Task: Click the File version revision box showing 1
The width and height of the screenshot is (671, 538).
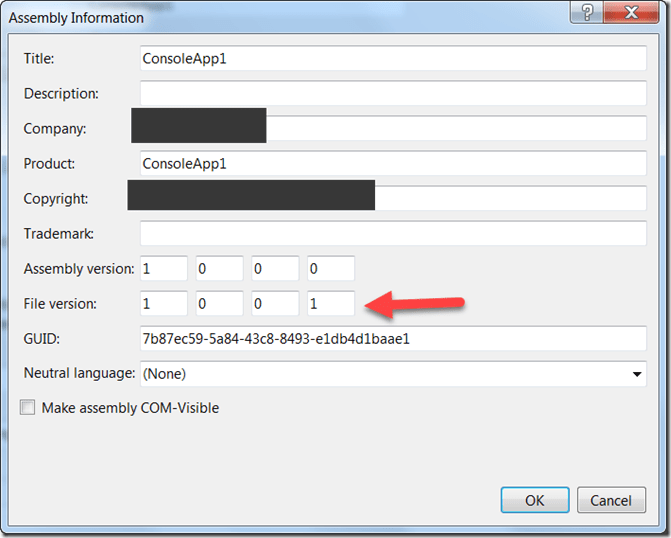Action: point(331,303)
